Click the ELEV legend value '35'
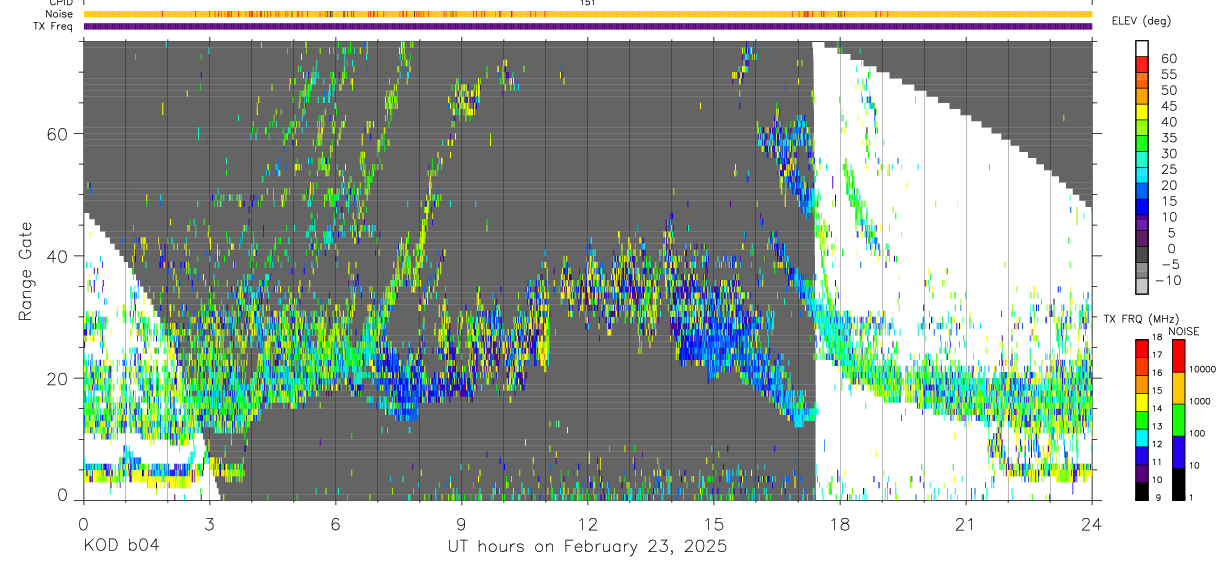Image resolution: width=1228 pixels, height=567 pixels. coord(1168,138)
